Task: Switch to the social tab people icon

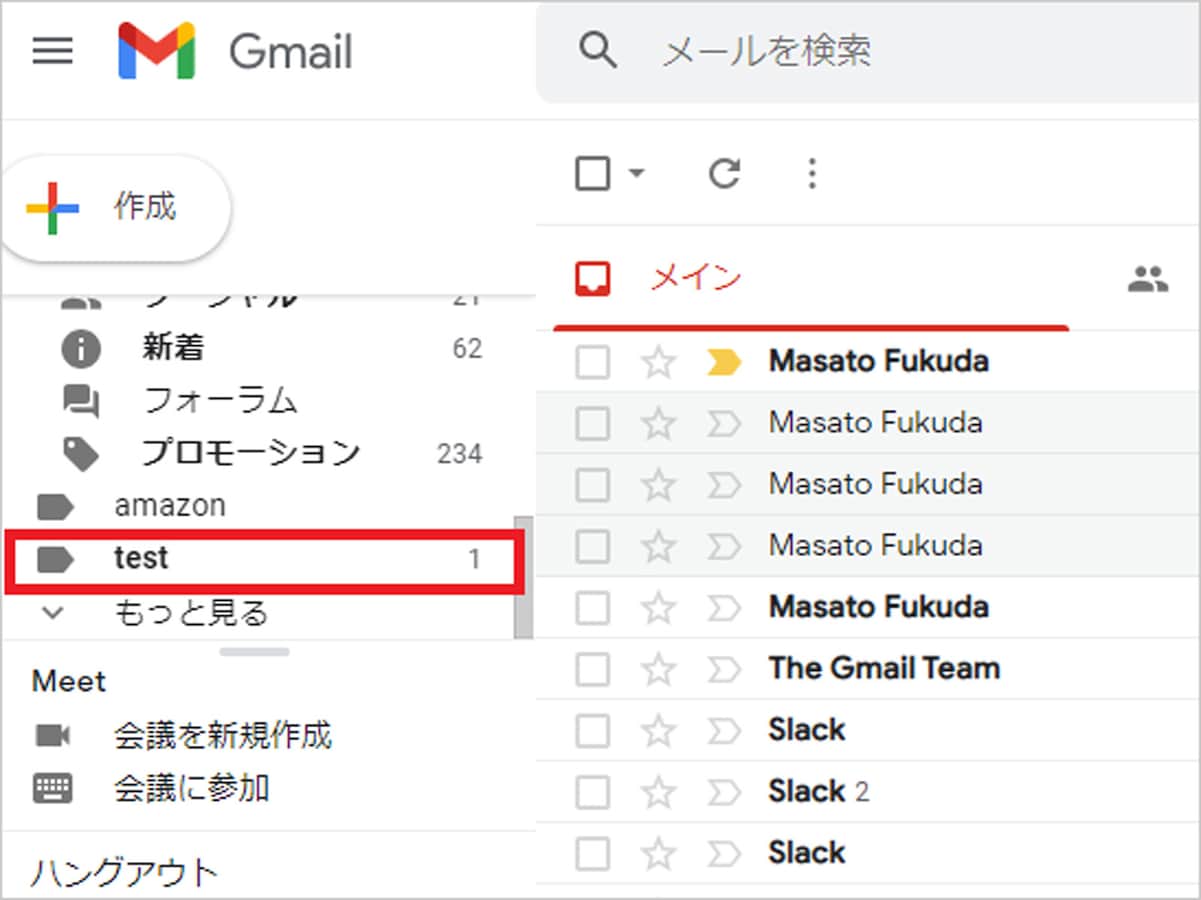Action: coord(1147,279)
